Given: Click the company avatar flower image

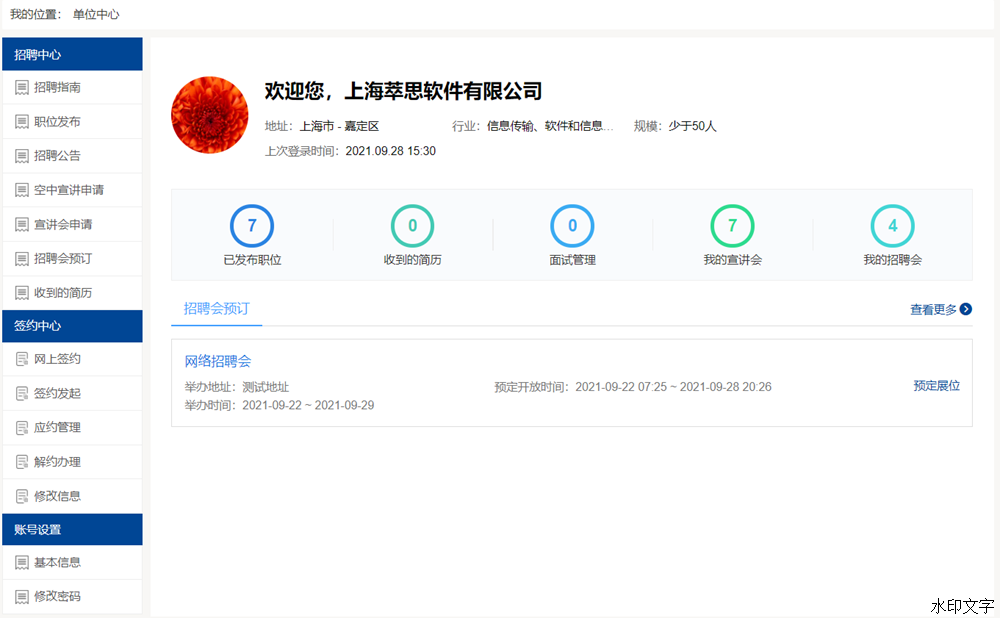Looking at the screenshot, I should [210, 114].
